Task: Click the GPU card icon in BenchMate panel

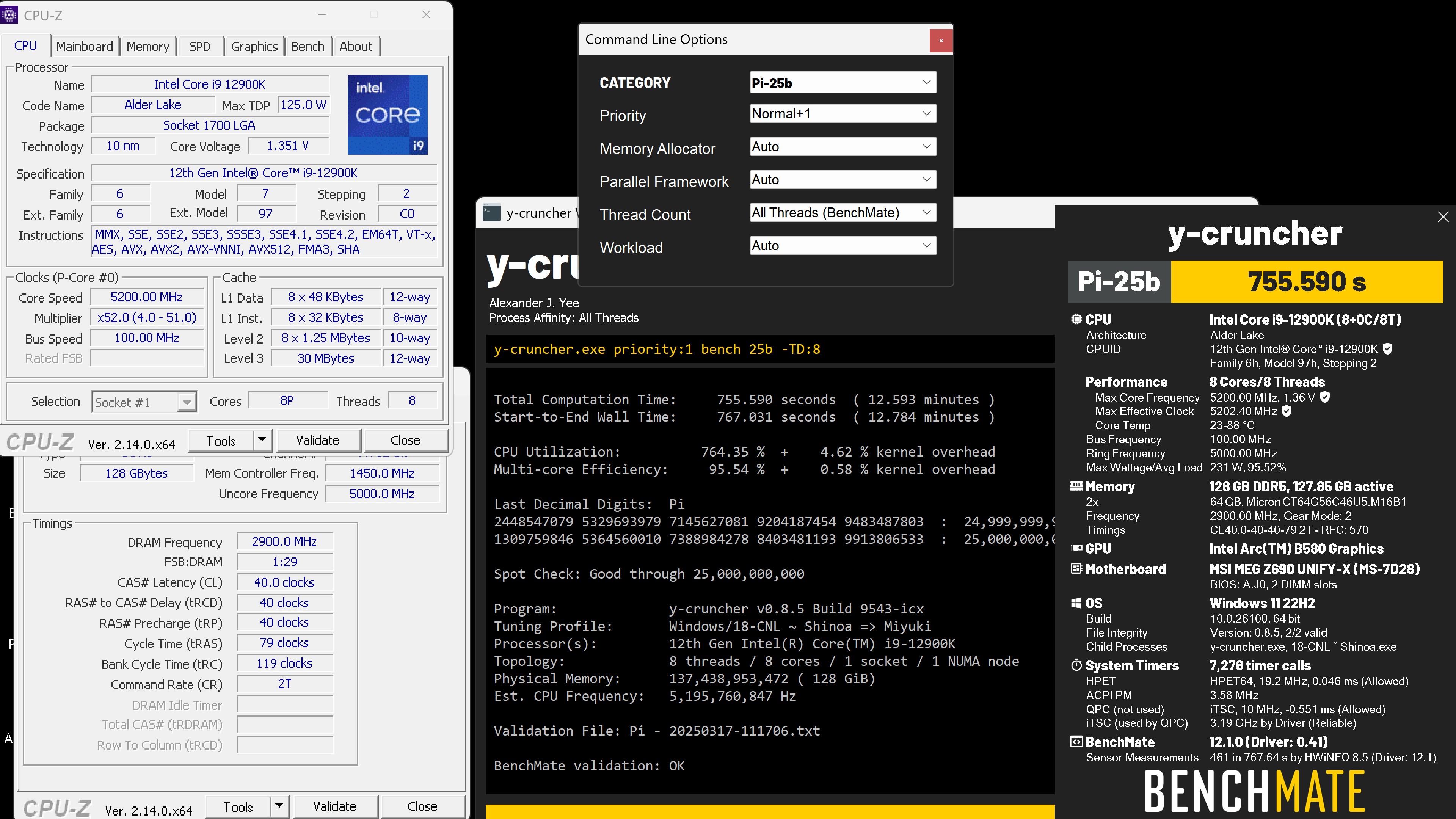Action: [1076, 548]
